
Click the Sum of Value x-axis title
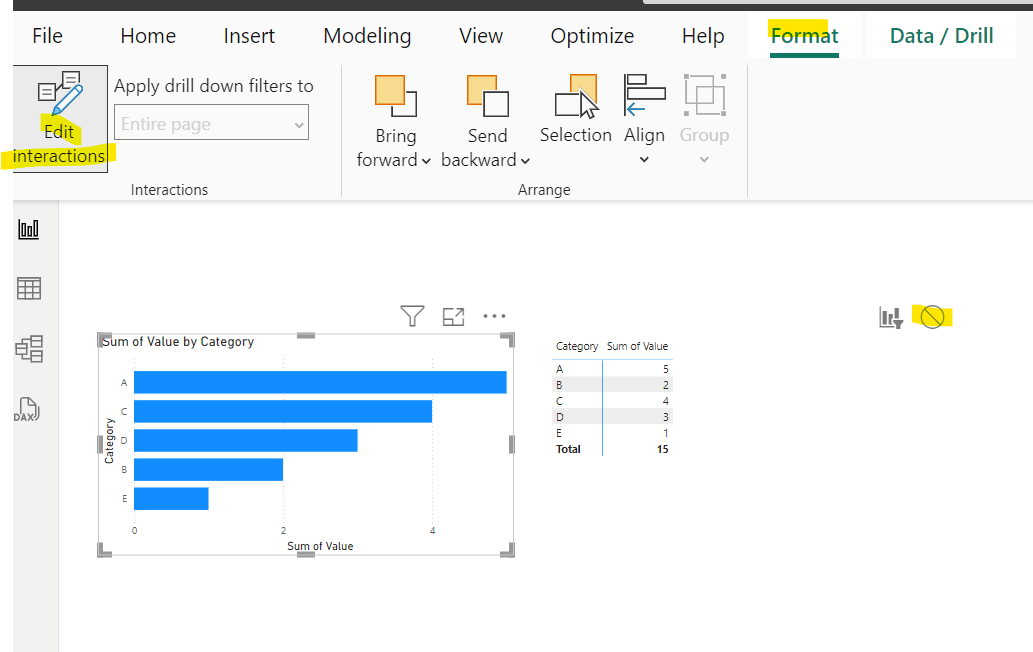click(320, 546)
